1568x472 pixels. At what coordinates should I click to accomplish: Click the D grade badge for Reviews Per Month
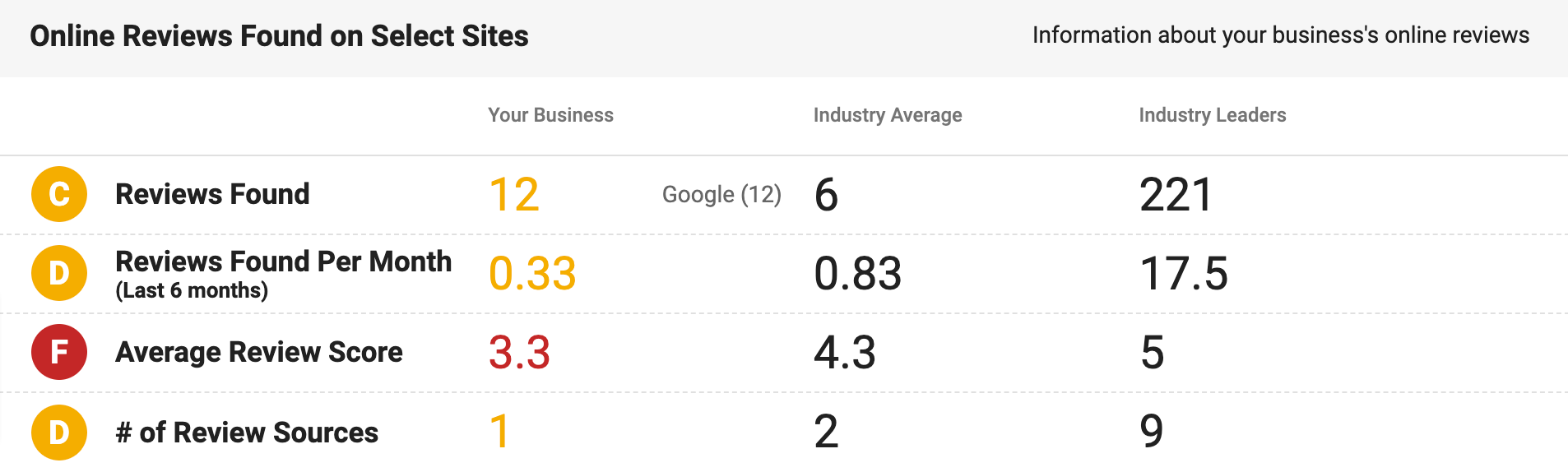[59, 273]
